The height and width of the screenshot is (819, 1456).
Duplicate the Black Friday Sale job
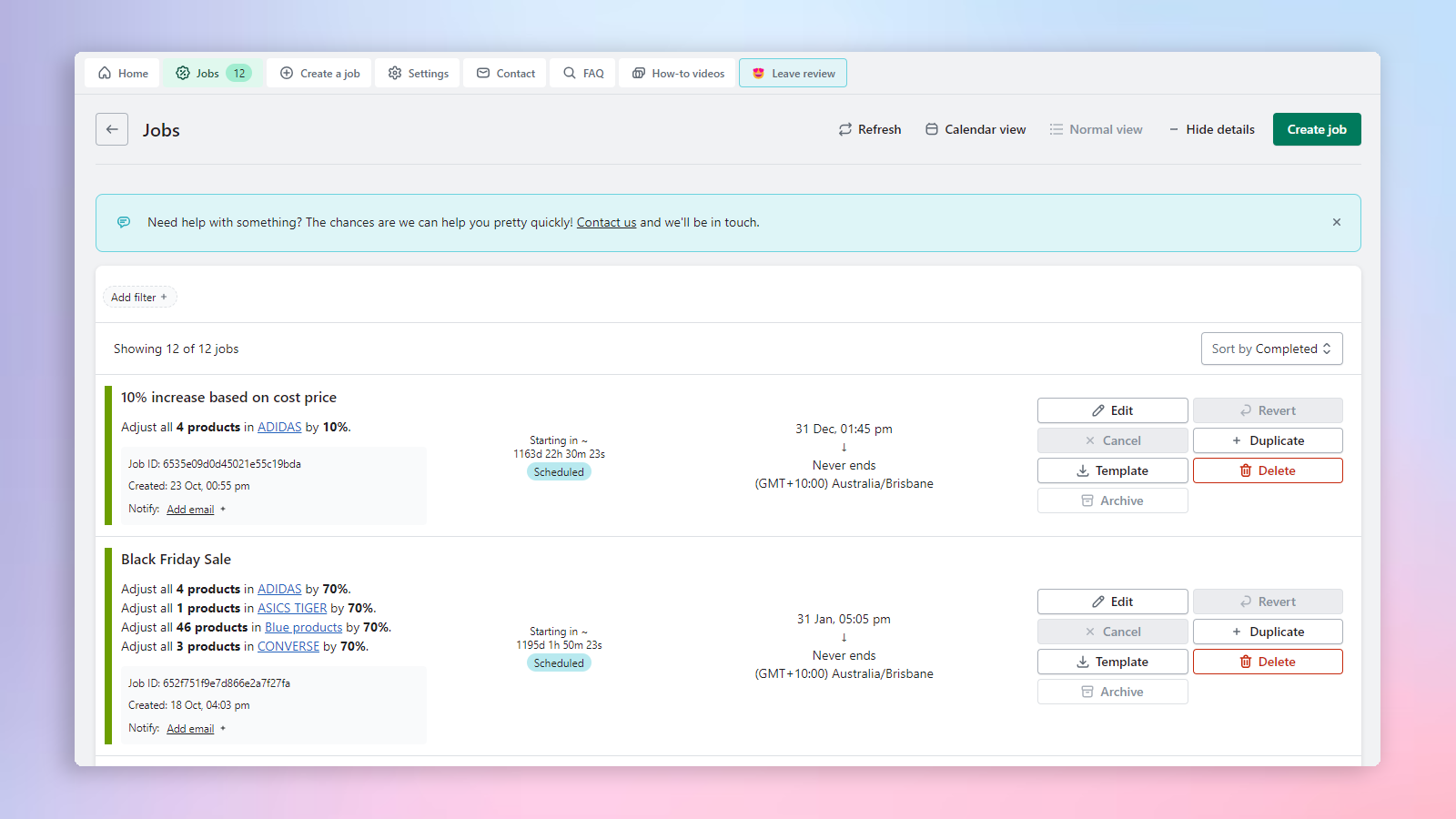pos(1268,632)
